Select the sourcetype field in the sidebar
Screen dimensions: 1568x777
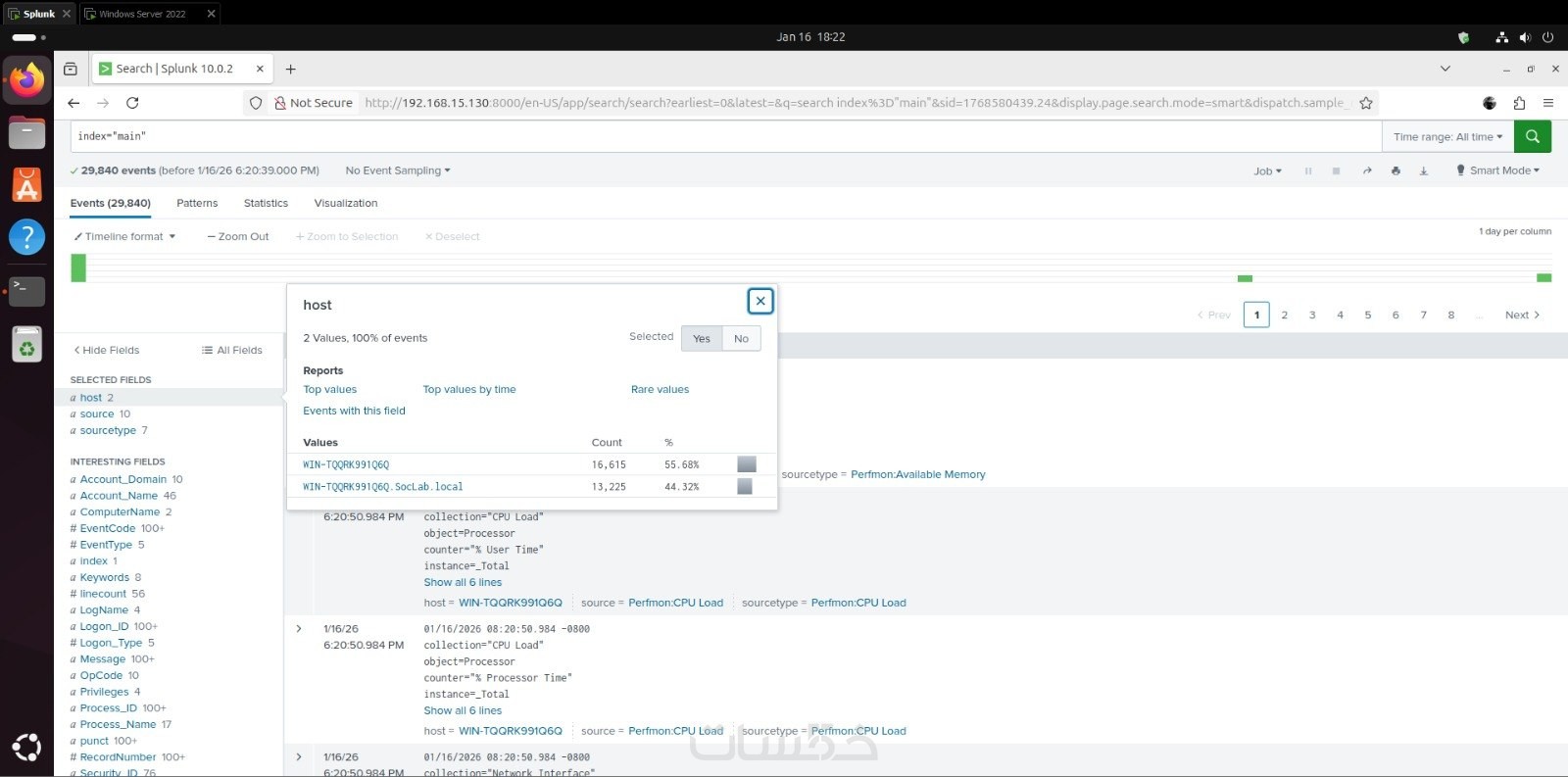coord(108,430)
